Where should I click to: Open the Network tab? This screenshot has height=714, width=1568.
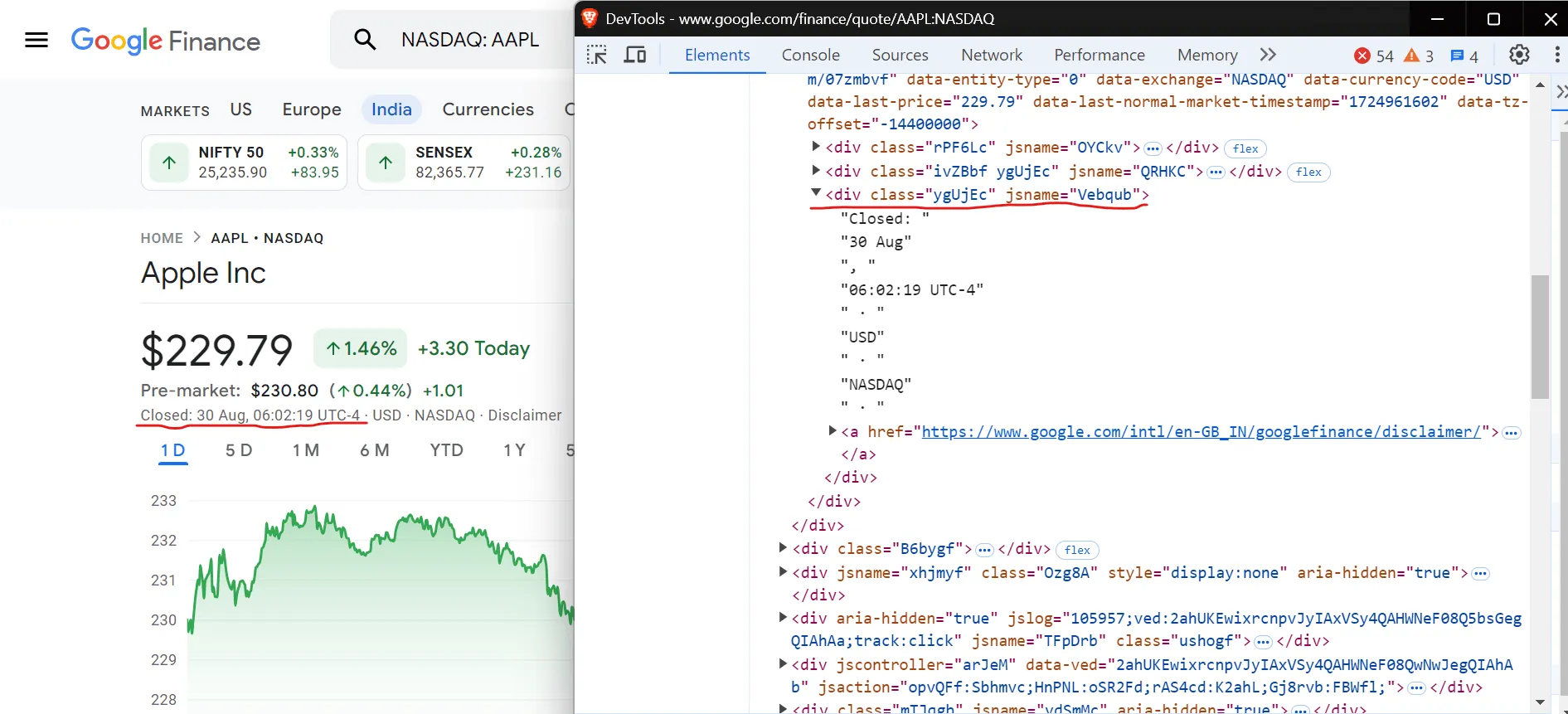coord(992,55)
